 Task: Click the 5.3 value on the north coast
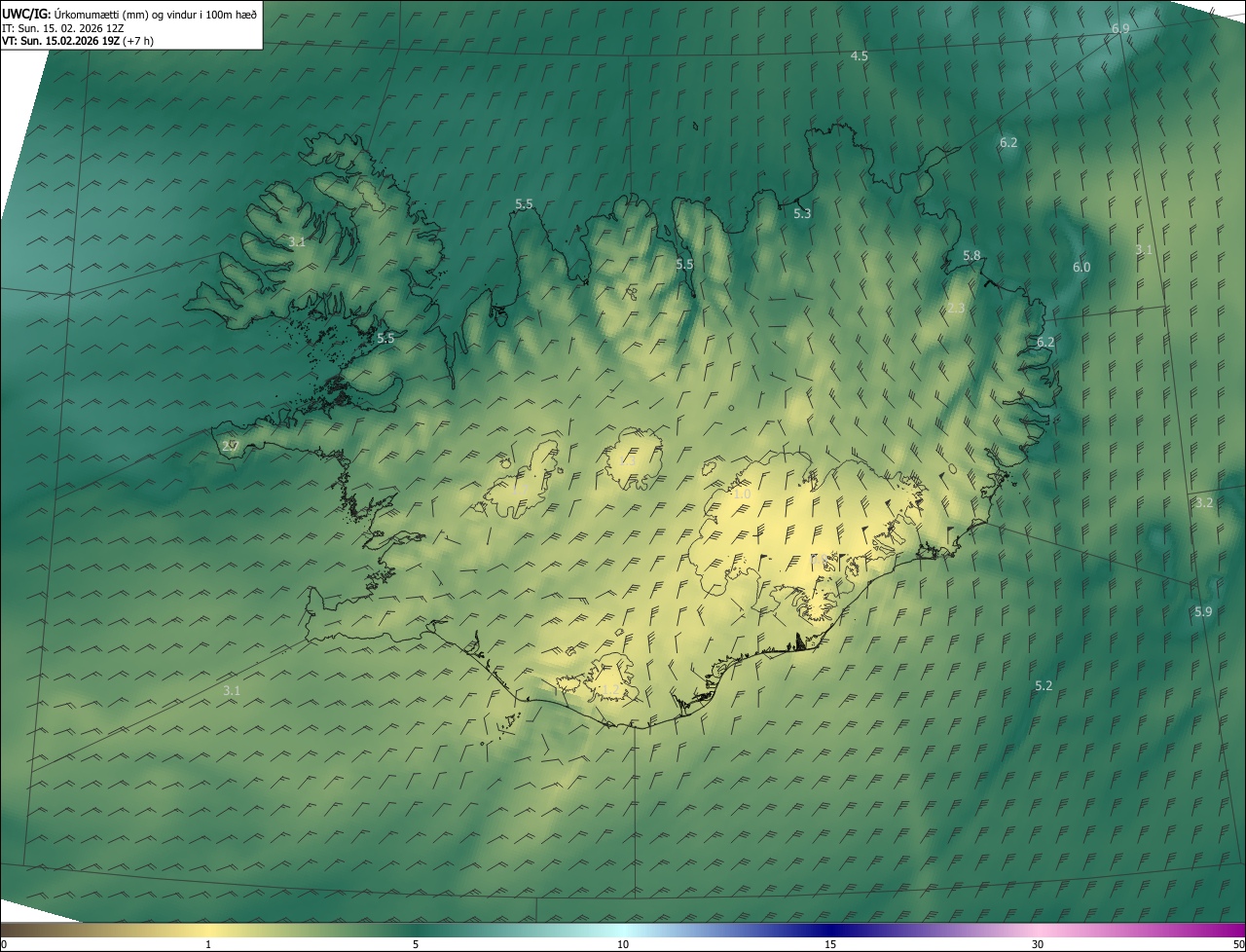click(x=802, y=213)
